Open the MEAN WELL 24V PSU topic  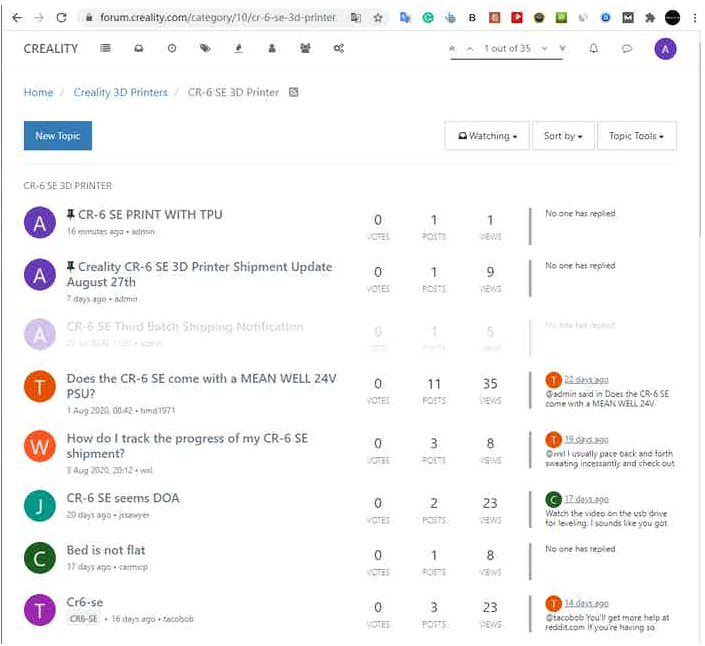click(x=201, y=386)
